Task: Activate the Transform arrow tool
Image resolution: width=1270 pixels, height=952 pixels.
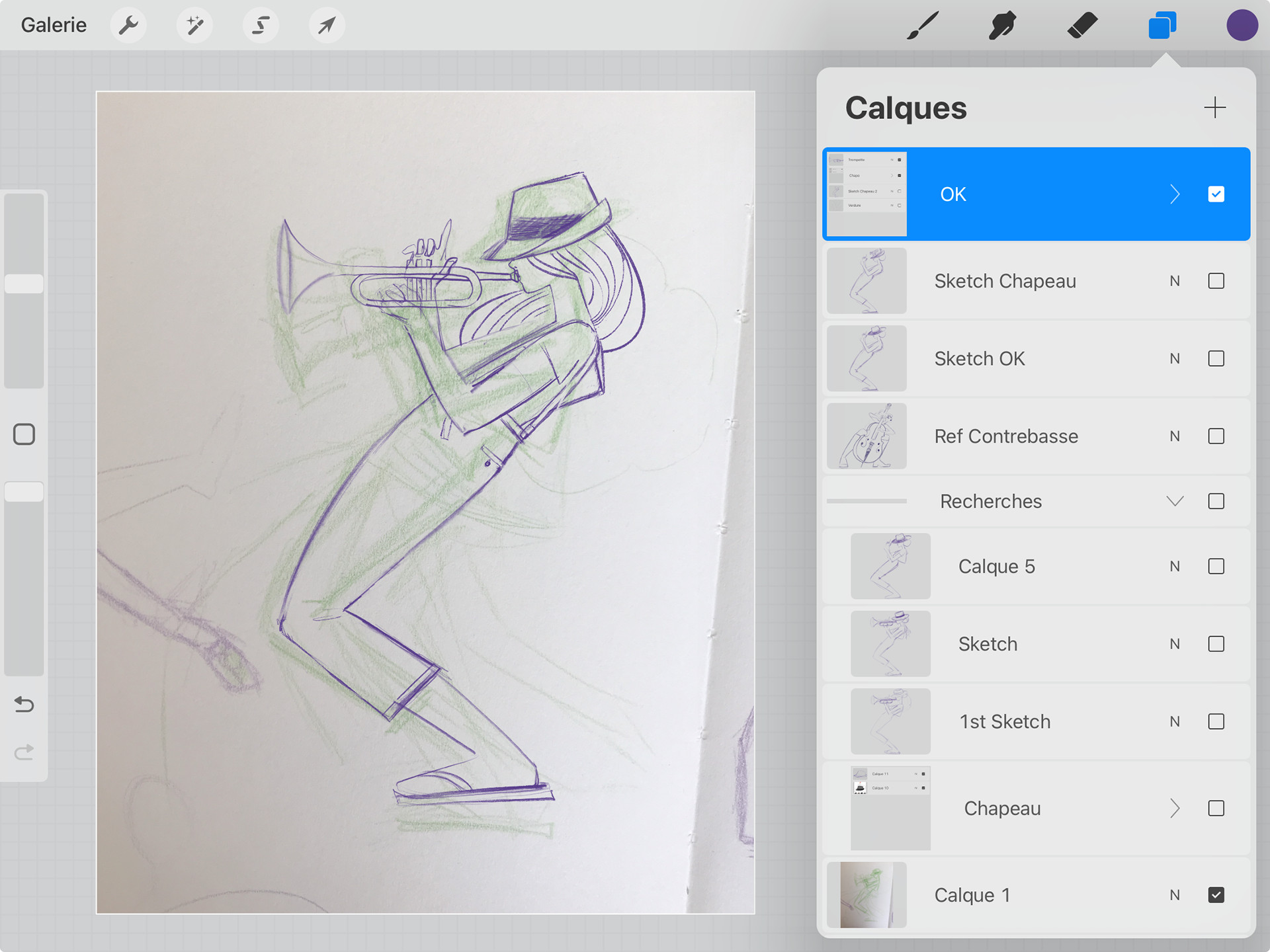Action: point(327,25)
